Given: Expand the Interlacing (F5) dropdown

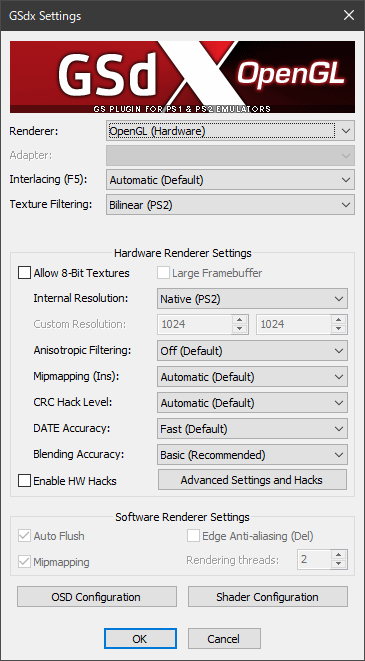Looking at the screenshot, I should pyautogui.click(x=230, y=180).
